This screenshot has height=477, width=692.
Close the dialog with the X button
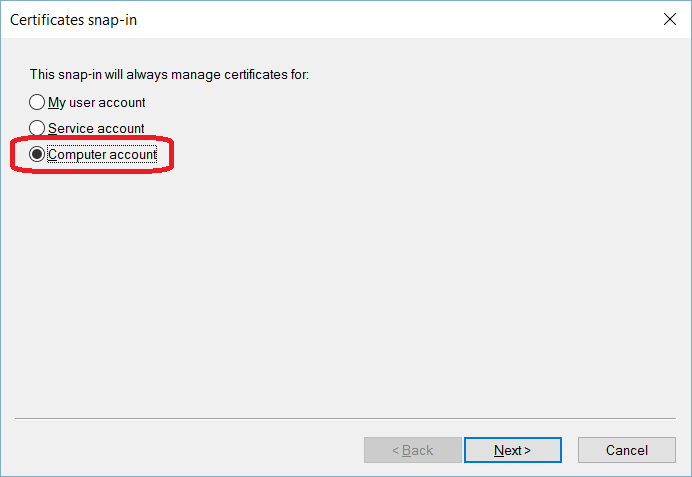668,19
